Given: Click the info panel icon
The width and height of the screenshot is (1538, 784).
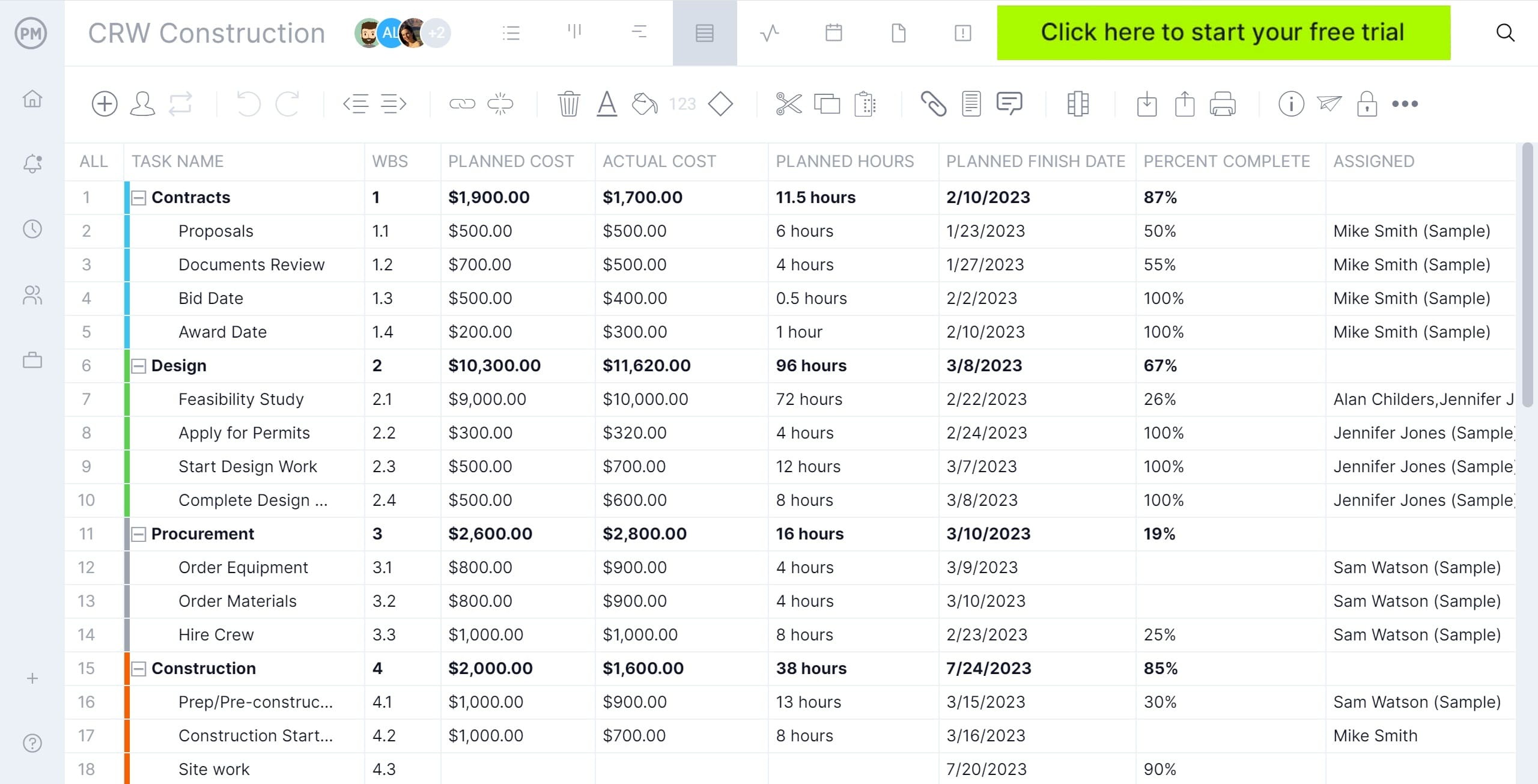Looking at the screenshot, I should point(1292,104).
